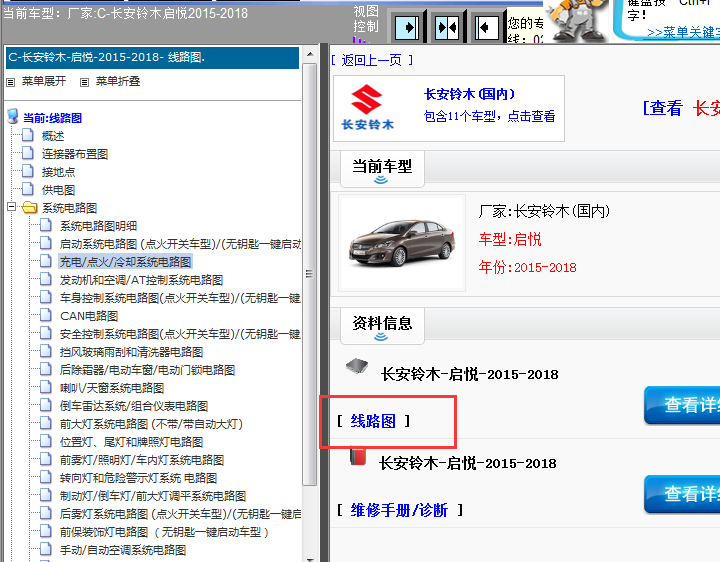Click the tree panel vertical scrollbar thumb
This screenshot has height=562, width=720.
click(310, 274)
